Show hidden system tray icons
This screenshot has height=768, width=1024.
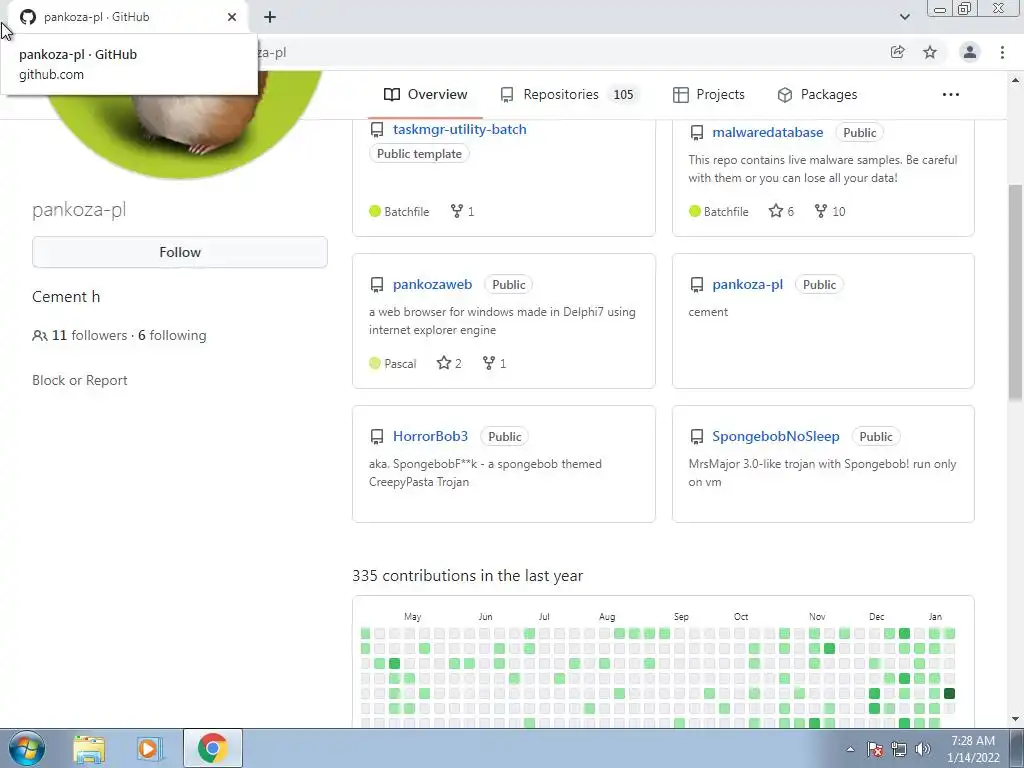pyautogui.click(x=850, y=749)
